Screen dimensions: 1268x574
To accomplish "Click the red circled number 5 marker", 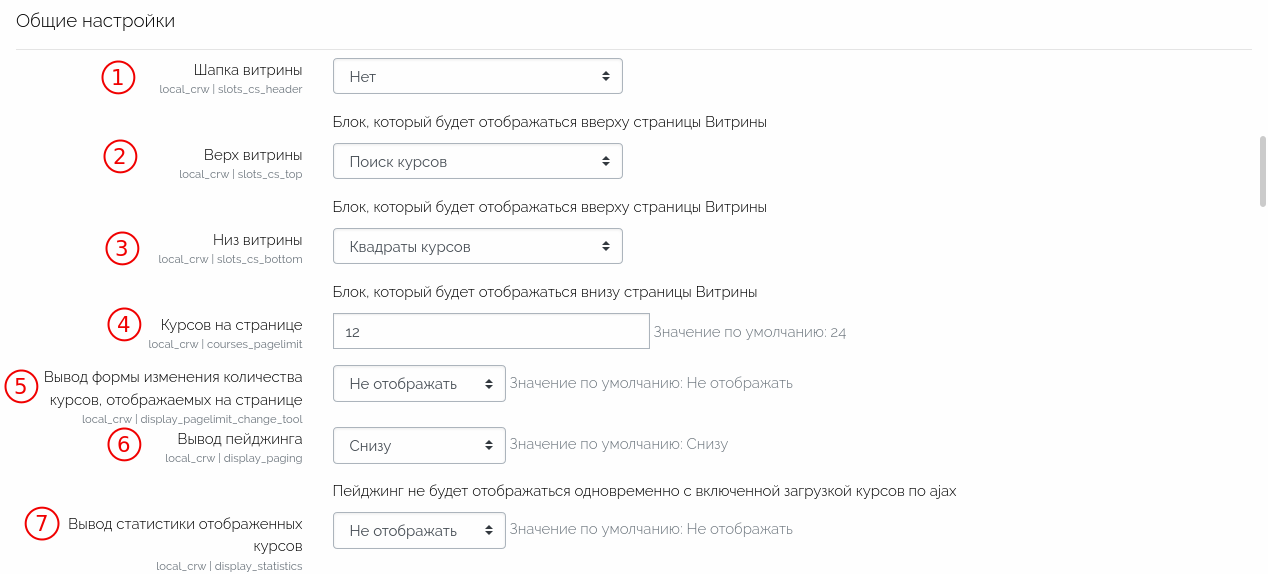I will click(x=21, y=386).
